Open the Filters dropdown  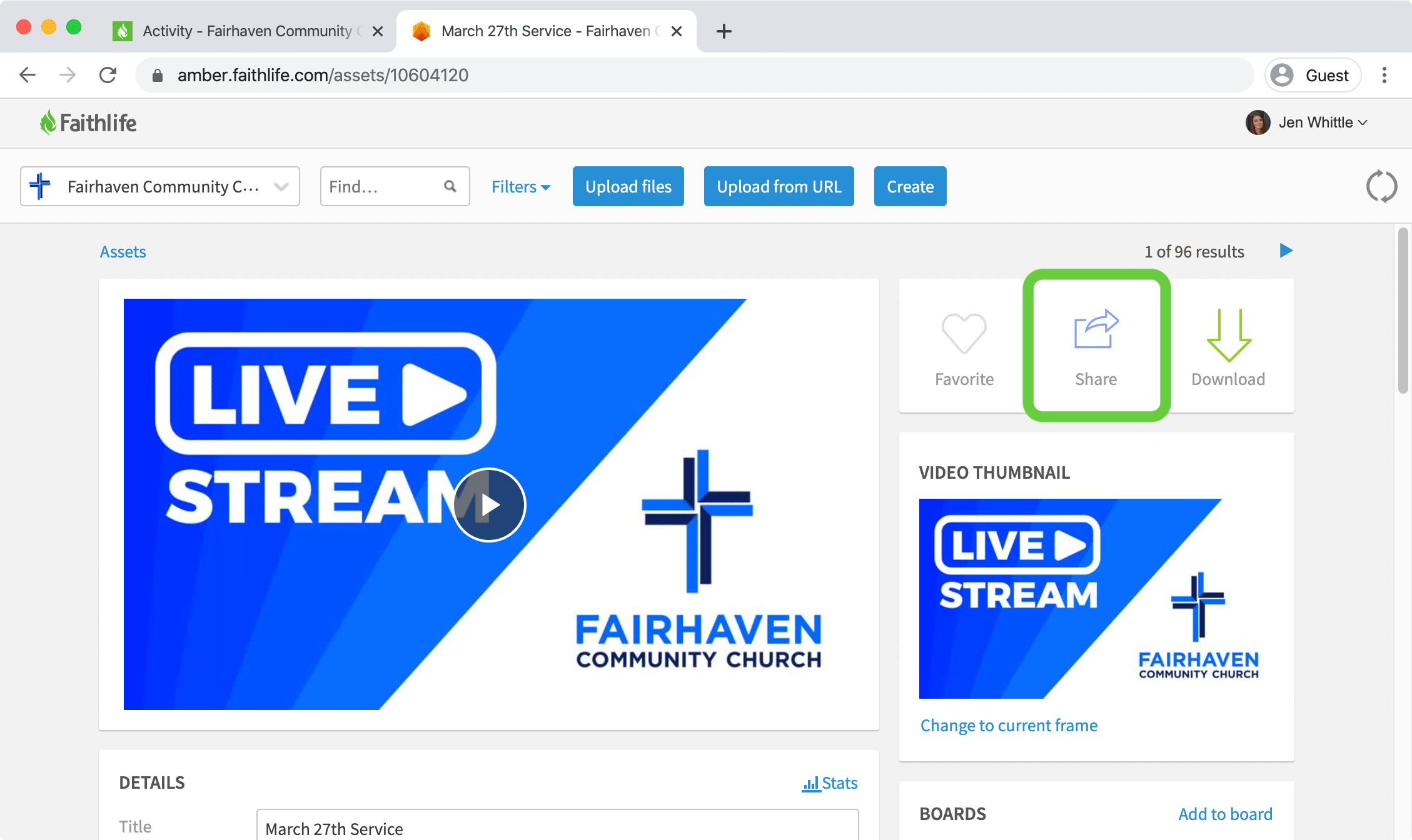point(520,186)
